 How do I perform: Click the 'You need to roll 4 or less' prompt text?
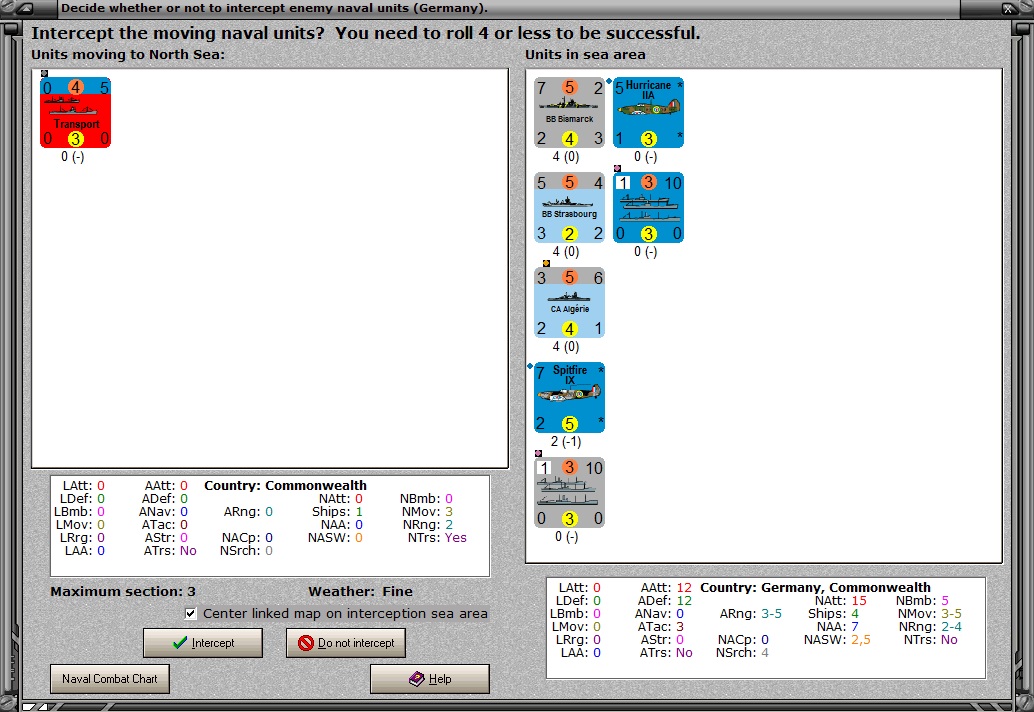click(x=518, y=33)
